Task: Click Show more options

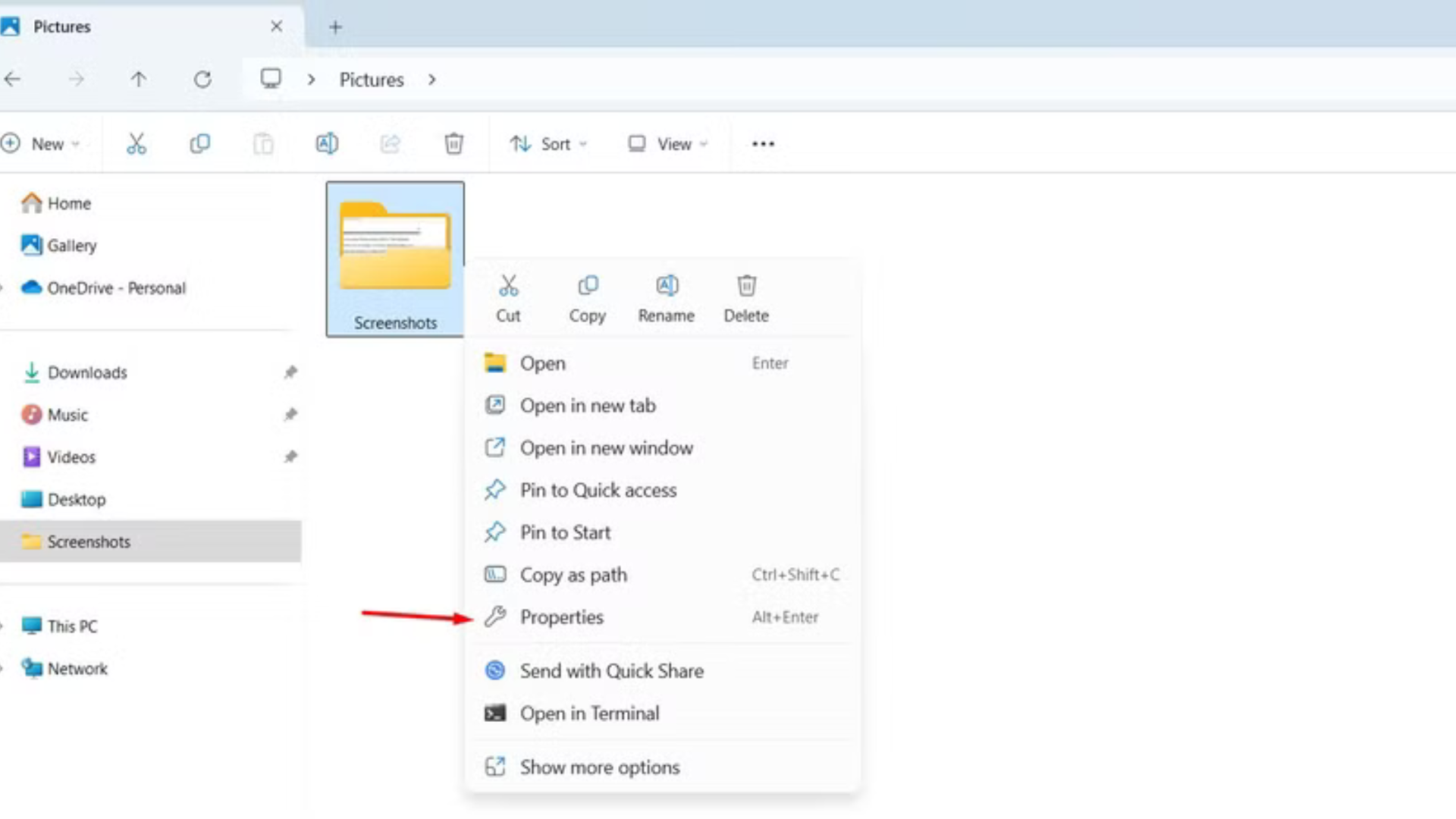Action: (x=599, y=767)
